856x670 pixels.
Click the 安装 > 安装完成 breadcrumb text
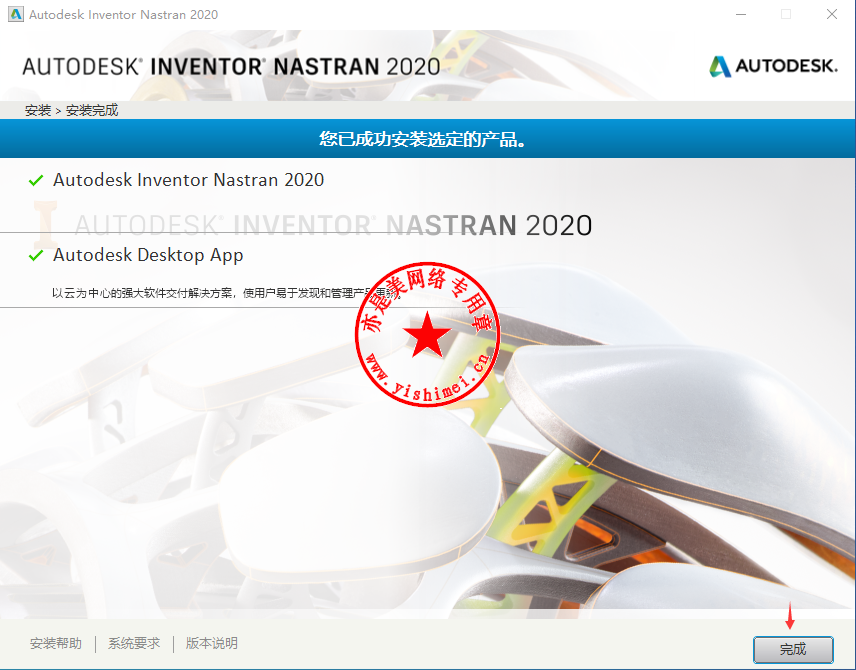[72, 110]
